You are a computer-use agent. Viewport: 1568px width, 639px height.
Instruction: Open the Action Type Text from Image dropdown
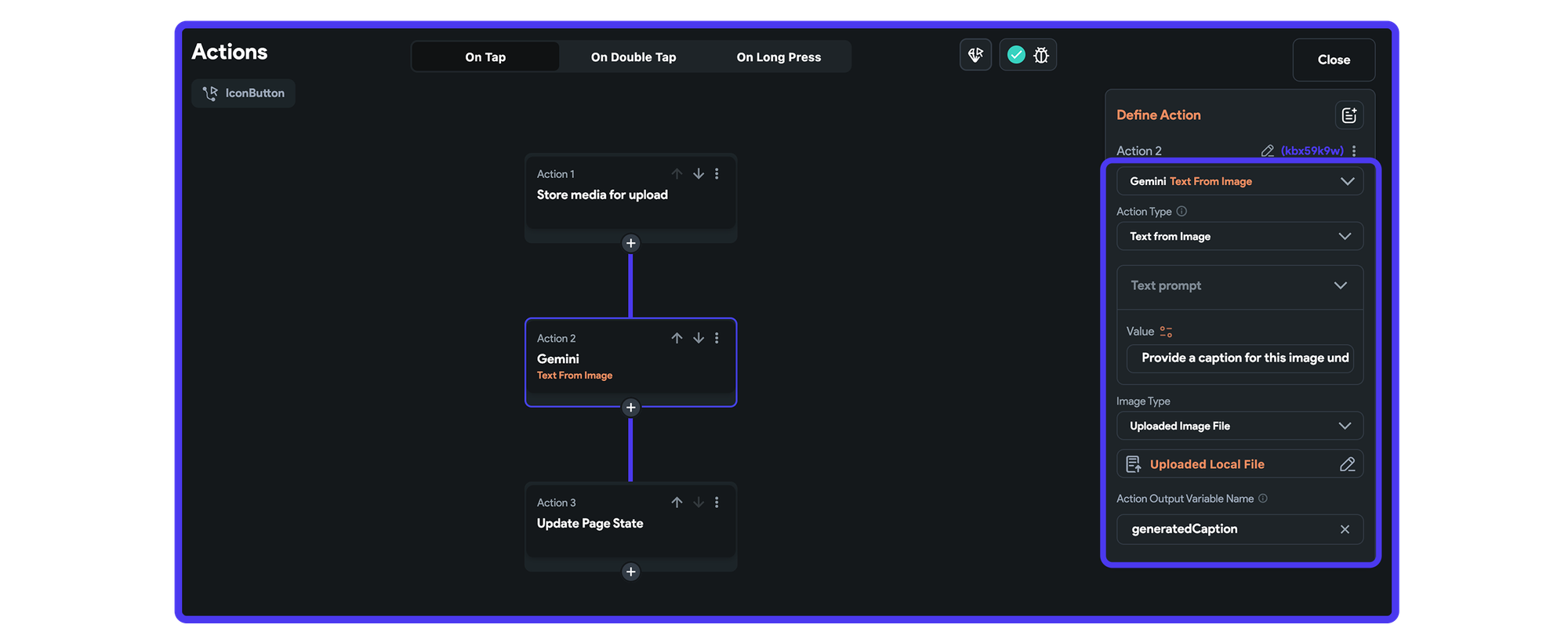pyautogui.click(x=1240, y=236)
